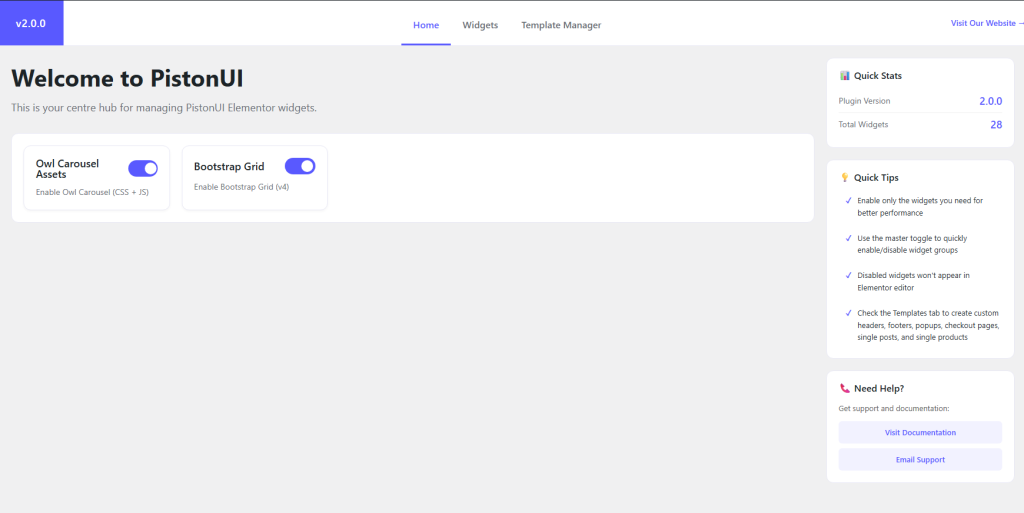Screen dimensions: 1024x513
Task: Click checkmark beside 'Enable only the widgets' tip
Action: point(848,201)
